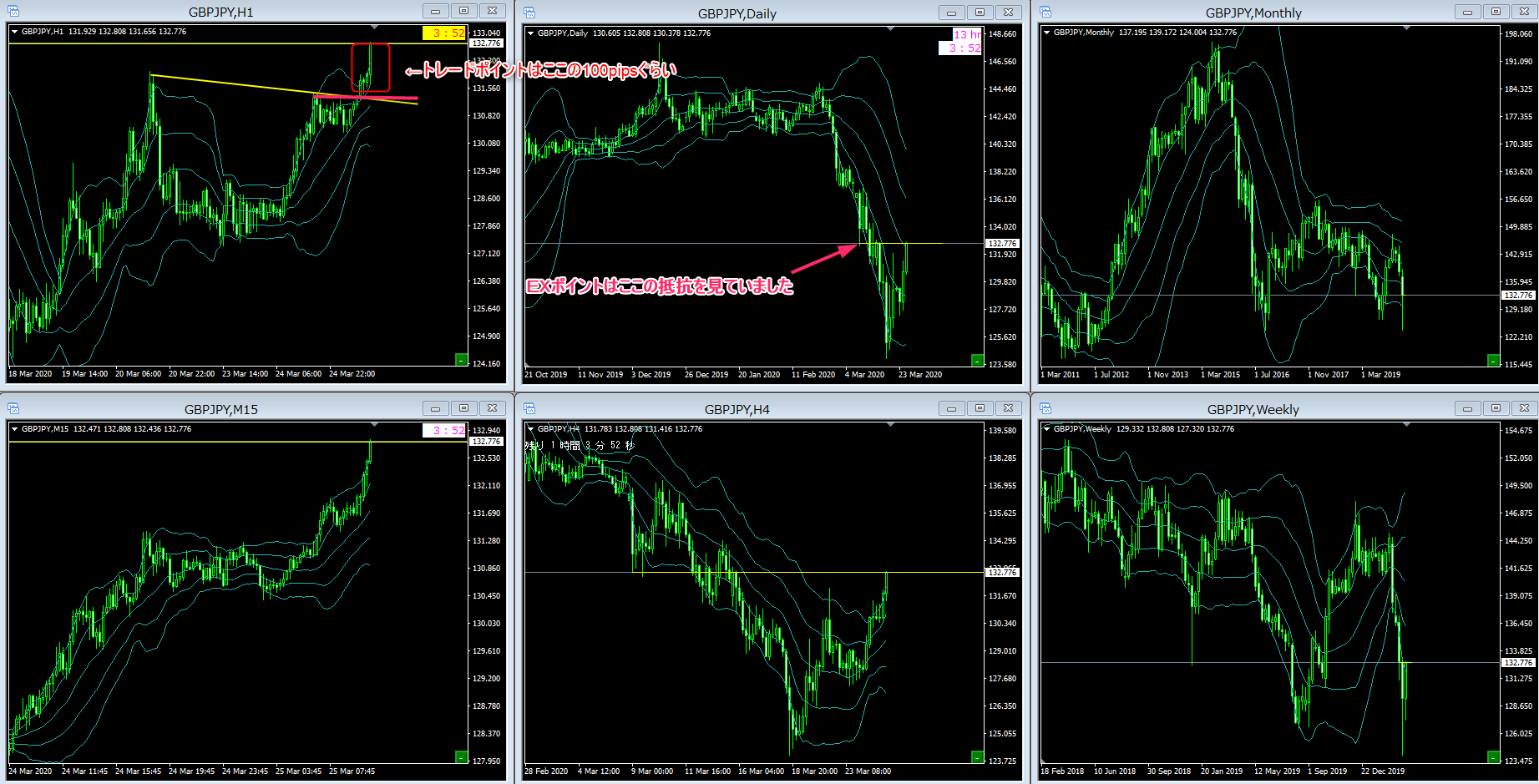This screenshot has height=784, width=1539.
Task: Maximize the GBPJPY,Monthly chart window
Action: 1496,12
